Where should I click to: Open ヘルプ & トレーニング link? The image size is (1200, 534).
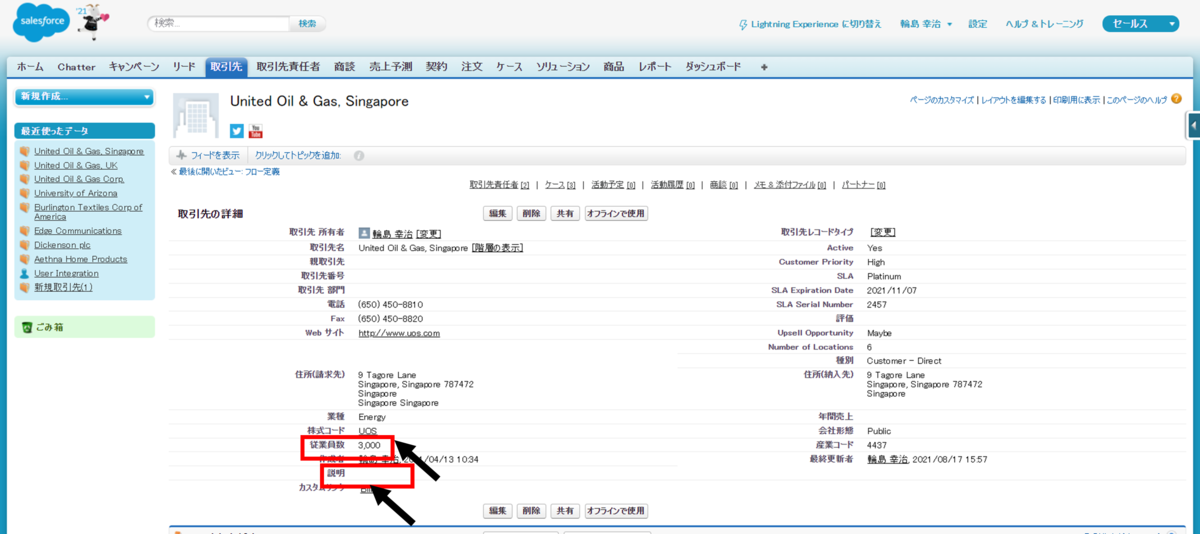(1045, 24)
